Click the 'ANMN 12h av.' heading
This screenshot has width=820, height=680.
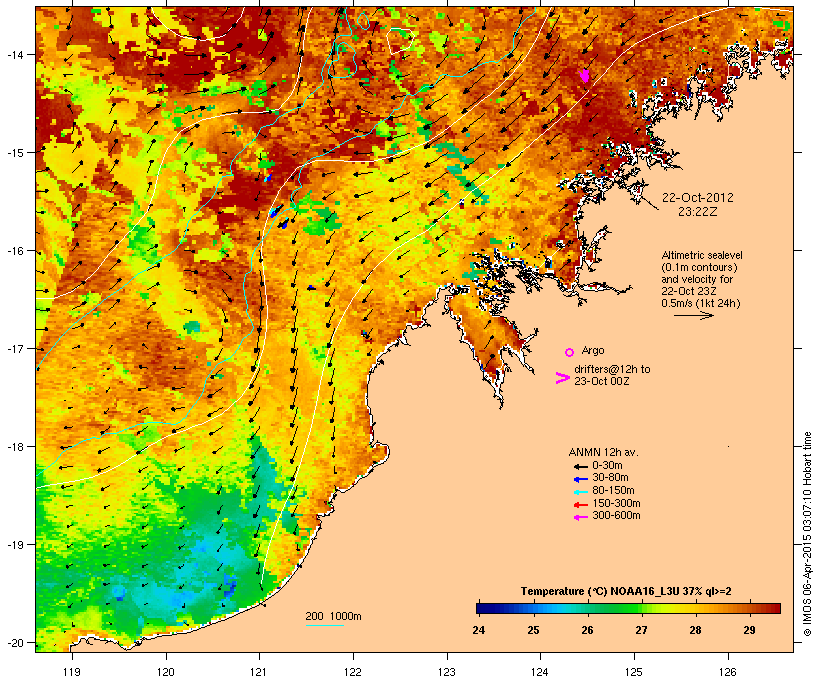pos(603,452)
